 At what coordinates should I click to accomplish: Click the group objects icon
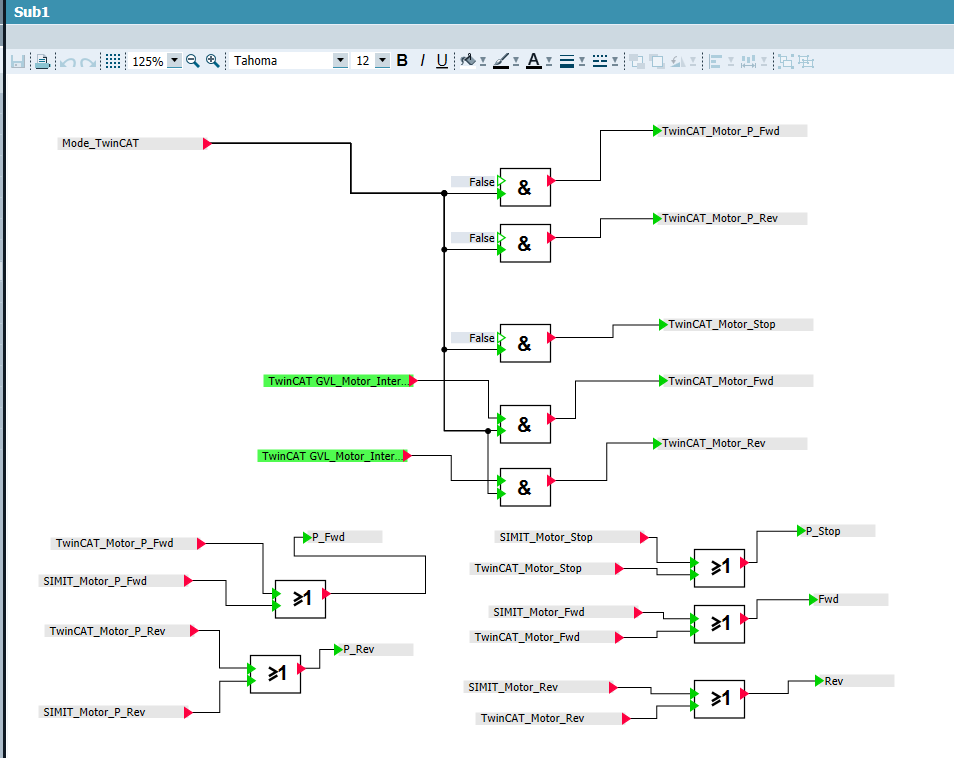tap(785, 61)
